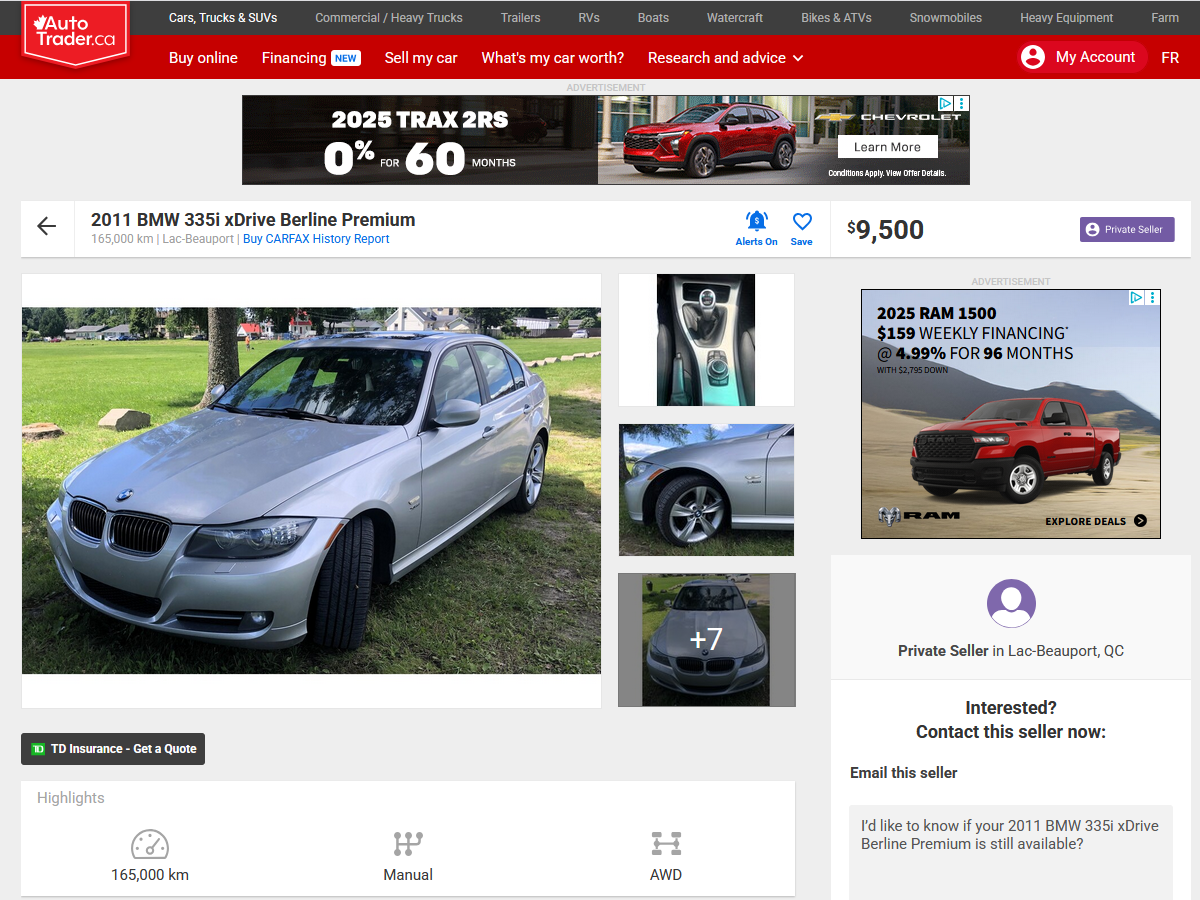Click the AWD drivetrain icon

point(666,844)
